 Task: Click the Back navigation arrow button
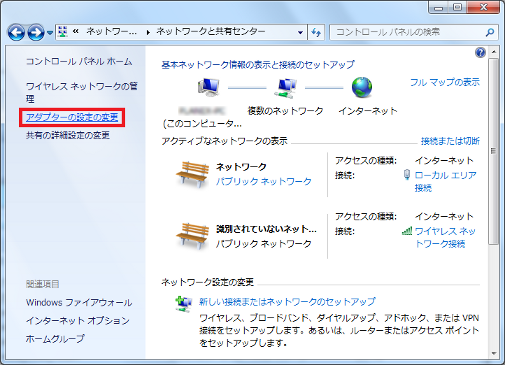click(x=16, y=32)
